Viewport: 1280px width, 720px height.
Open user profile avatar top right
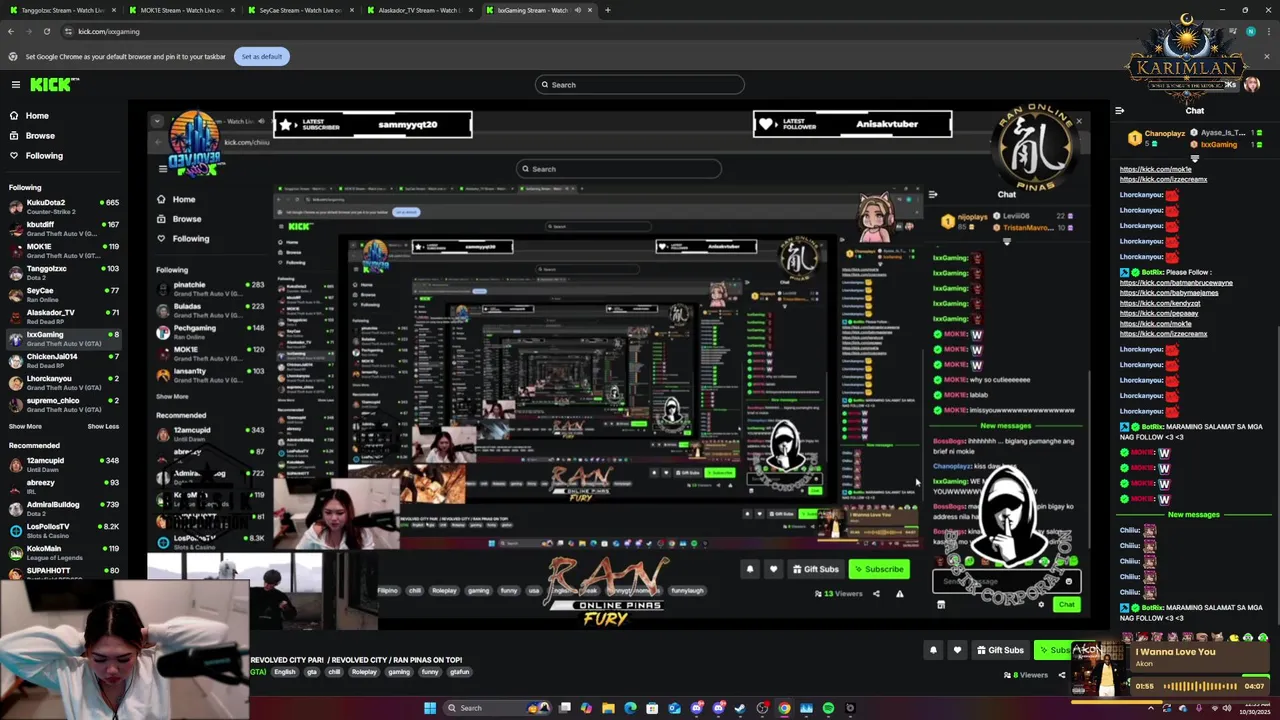pos(1251,85)
